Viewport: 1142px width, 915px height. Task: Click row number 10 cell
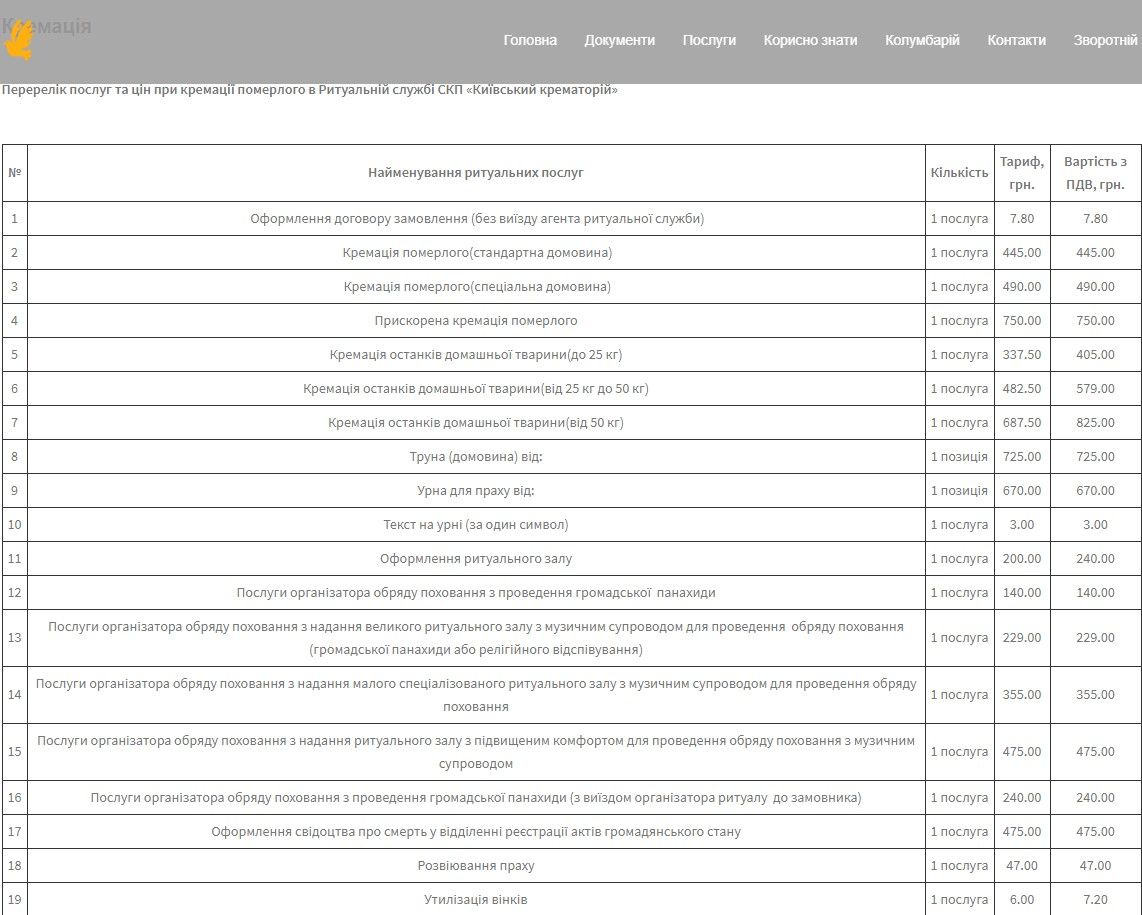point(15,525)
